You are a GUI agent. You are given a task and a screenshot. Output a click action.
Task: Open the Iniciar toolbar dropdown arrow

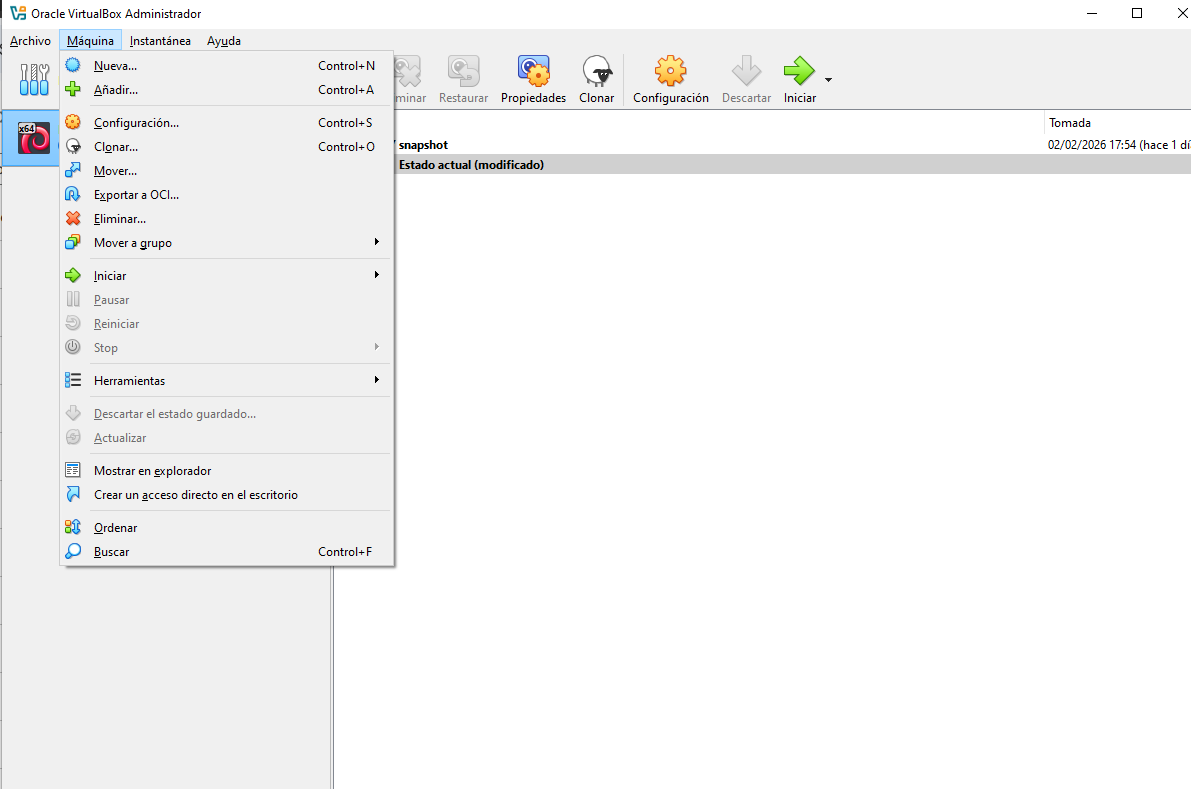pyautogui.click(x=829, y=79)
